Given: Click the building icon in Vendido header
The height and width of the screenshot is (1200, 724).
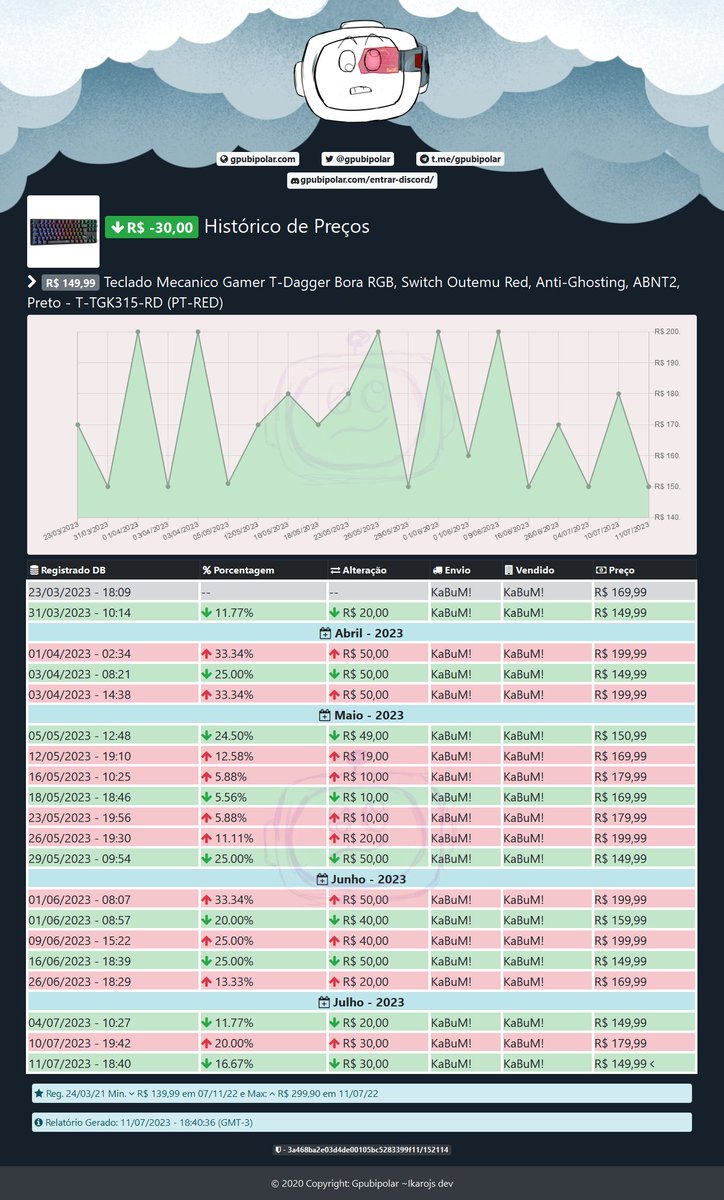Looking at the screenshot, I should point(507,570).
